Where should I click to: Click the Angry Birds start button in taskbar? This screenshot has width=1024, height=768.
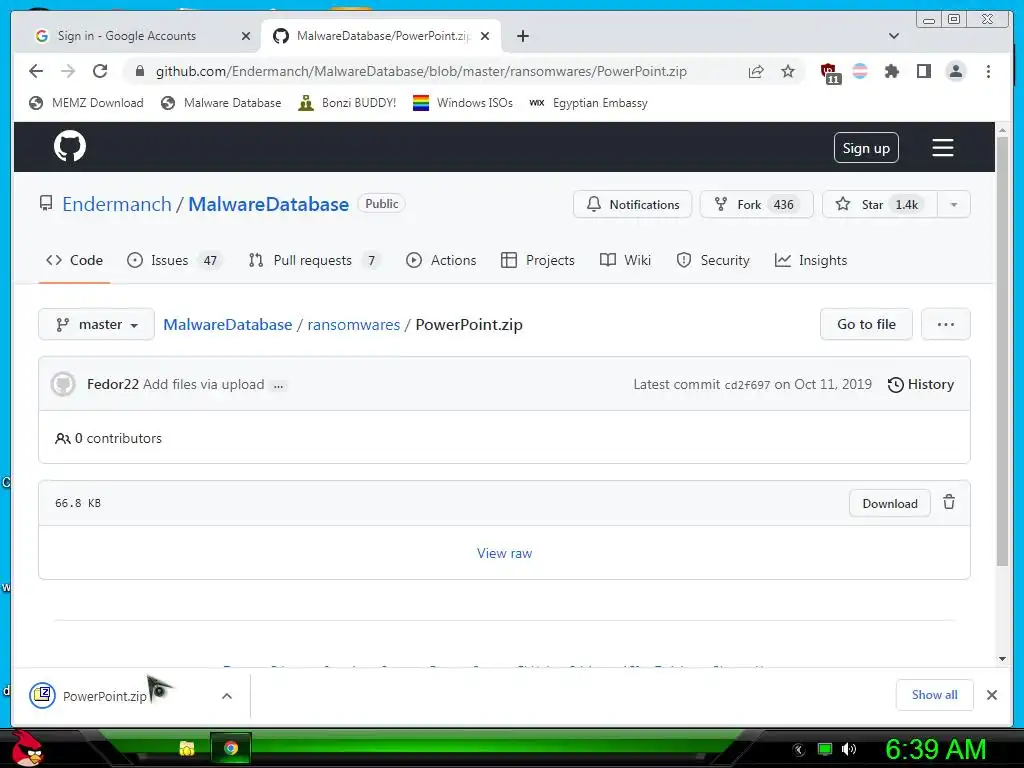click(27, 748)
